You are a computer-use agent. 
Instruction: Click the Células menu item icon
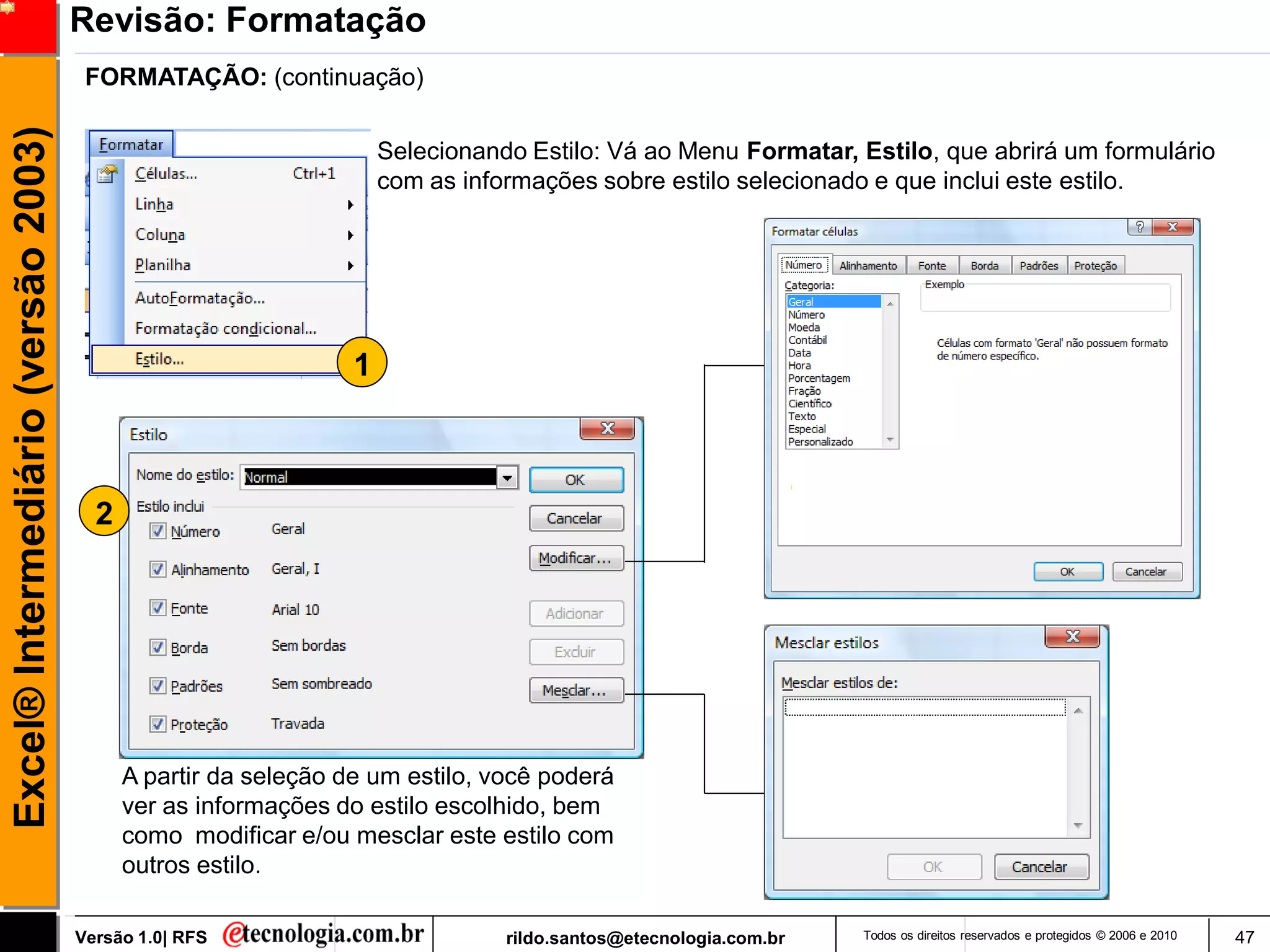pyautogui.click(x=108, y=174)
